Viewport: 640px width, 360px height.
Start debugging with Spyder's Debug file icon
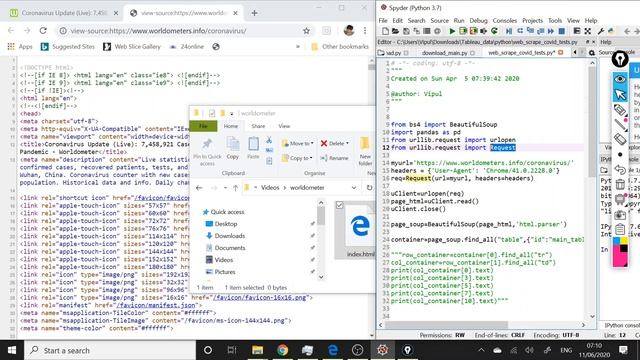(x=509, y=31)
